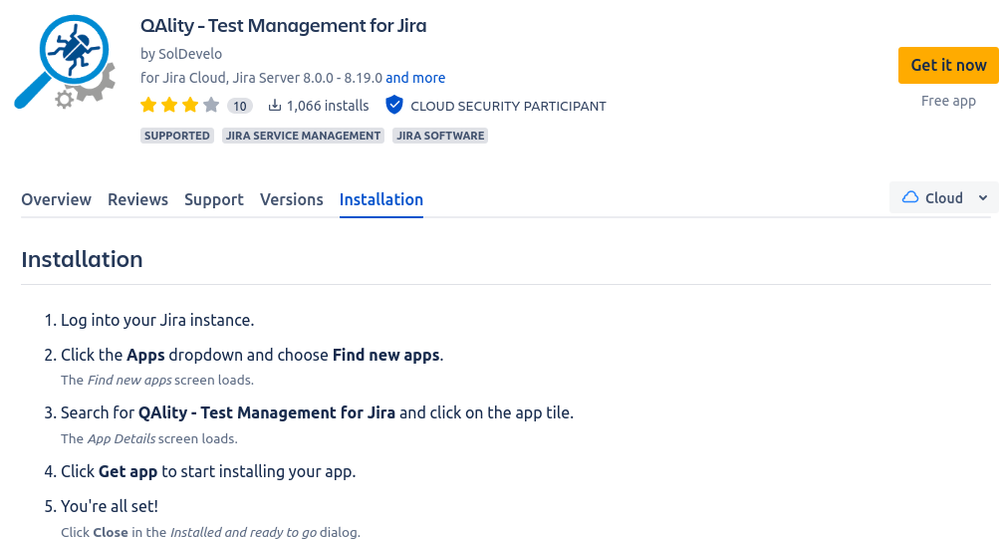The image size is (999, 555).
Task: Click the cloud security shield icon
Action: (x=394, y=105)
